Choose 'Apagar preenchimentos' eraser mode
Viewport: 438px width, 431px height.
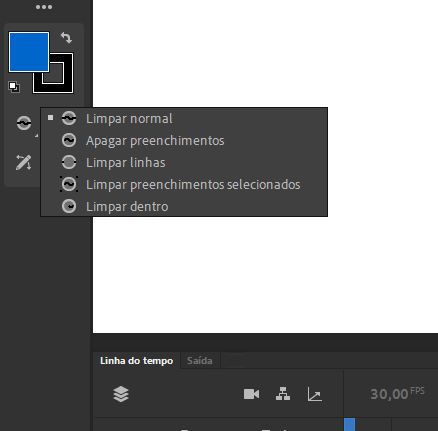[x=184, y=140]
